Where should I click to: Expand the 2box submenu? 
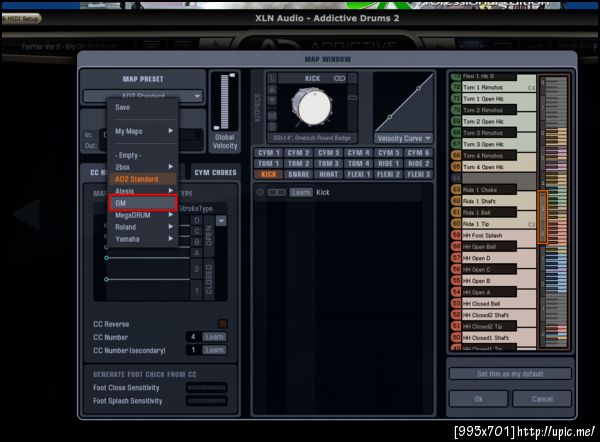pyautogui.click(x=142, y=167)
